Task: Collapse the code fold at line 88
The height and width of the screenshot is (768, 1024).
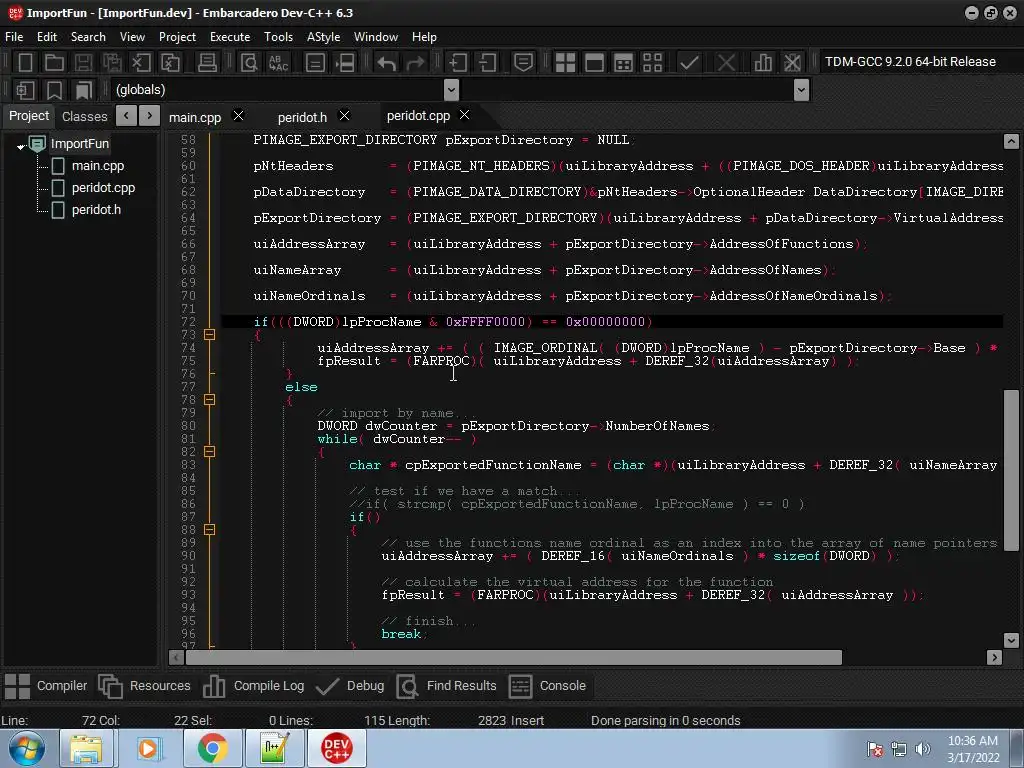Action: click(x=209, y=530)
